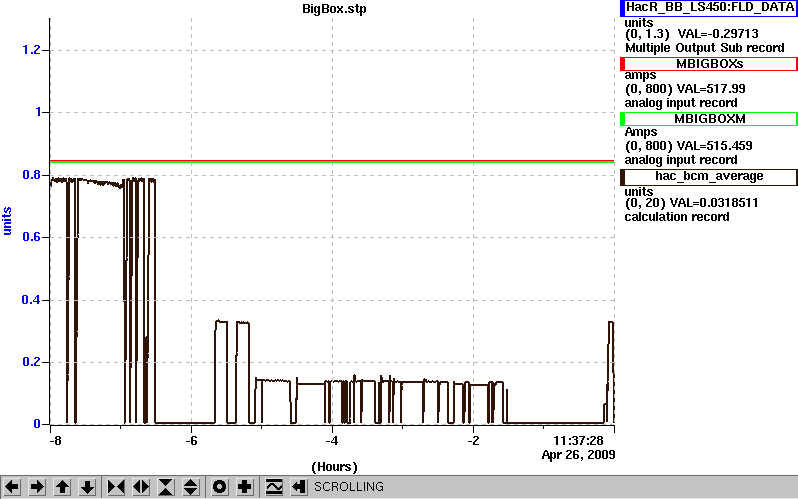Image resolution: width=798 pixels, height=499 pixels.
Task: Click the -2 hours x-axis tick label
Action: point(473,440)
